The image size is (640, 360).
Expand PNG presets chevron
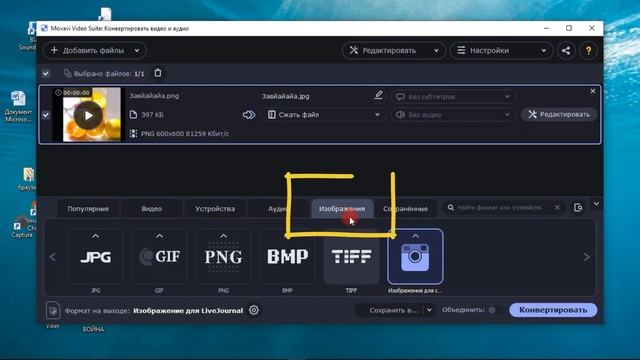pyautogui.click(x=223, y=236)
